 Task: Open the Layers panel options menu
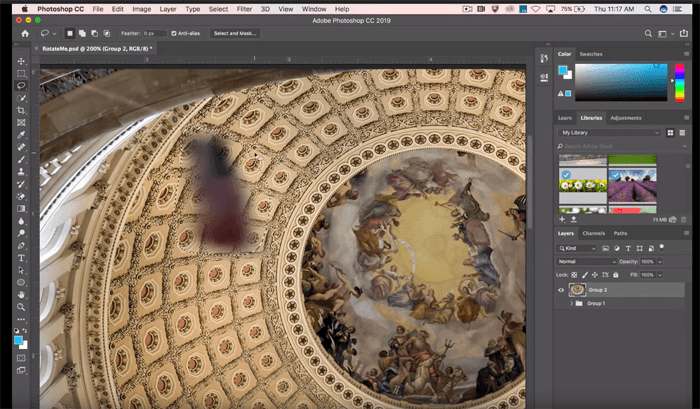click(x=687, y=233)
